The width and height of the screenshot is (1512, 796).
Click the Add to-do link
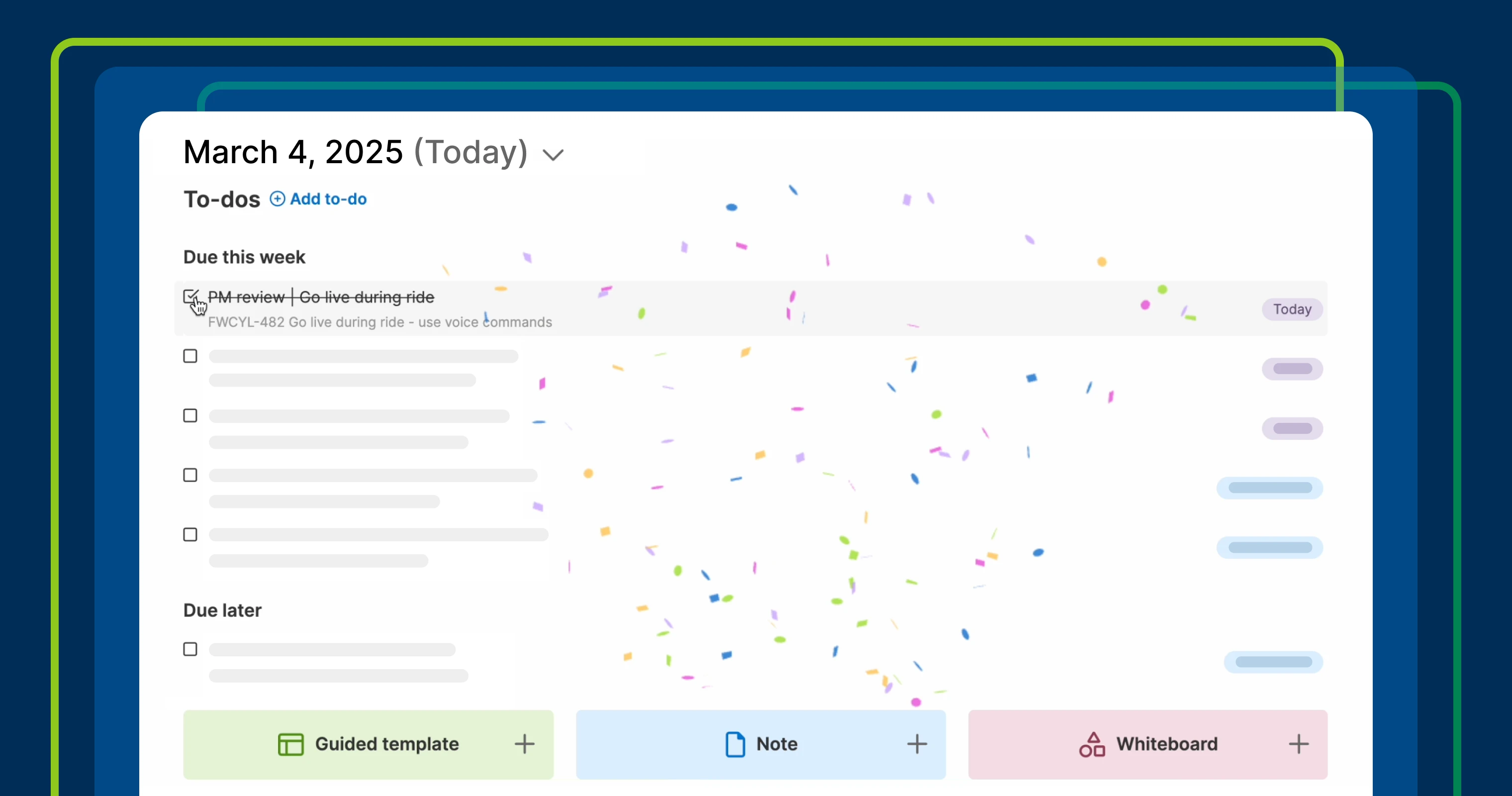click(x=328, y=199)
